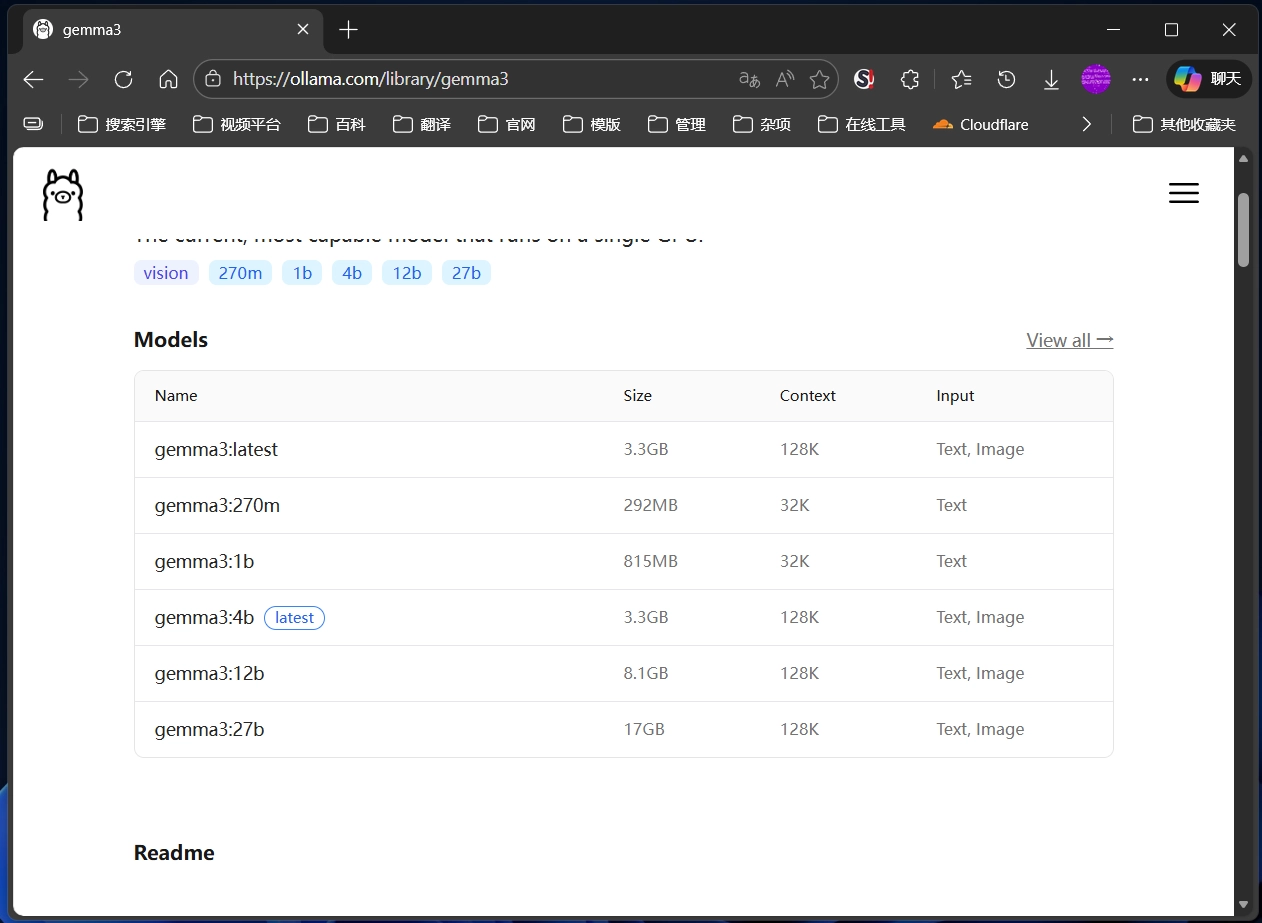1262x923 pixels.
Task: Select the gemma3 browser tab
Action: [172, 30]
